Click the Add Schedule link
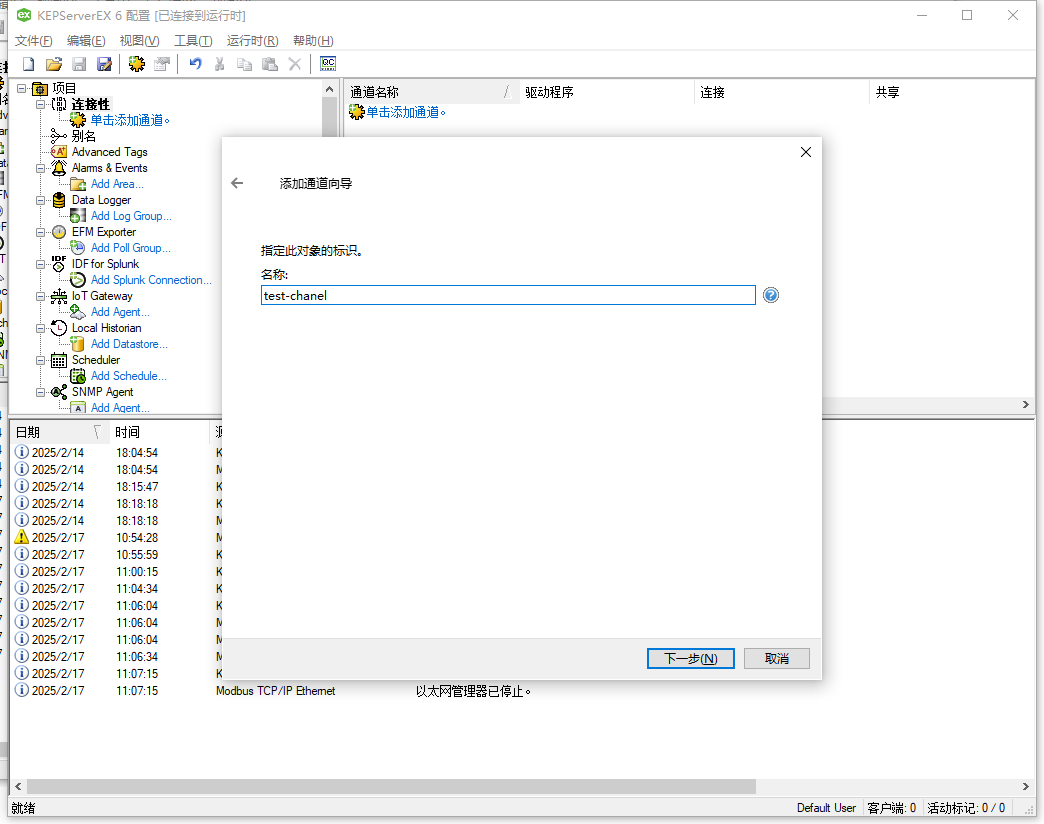Viewport: 1044px width, 824px height. click(129, 375)
